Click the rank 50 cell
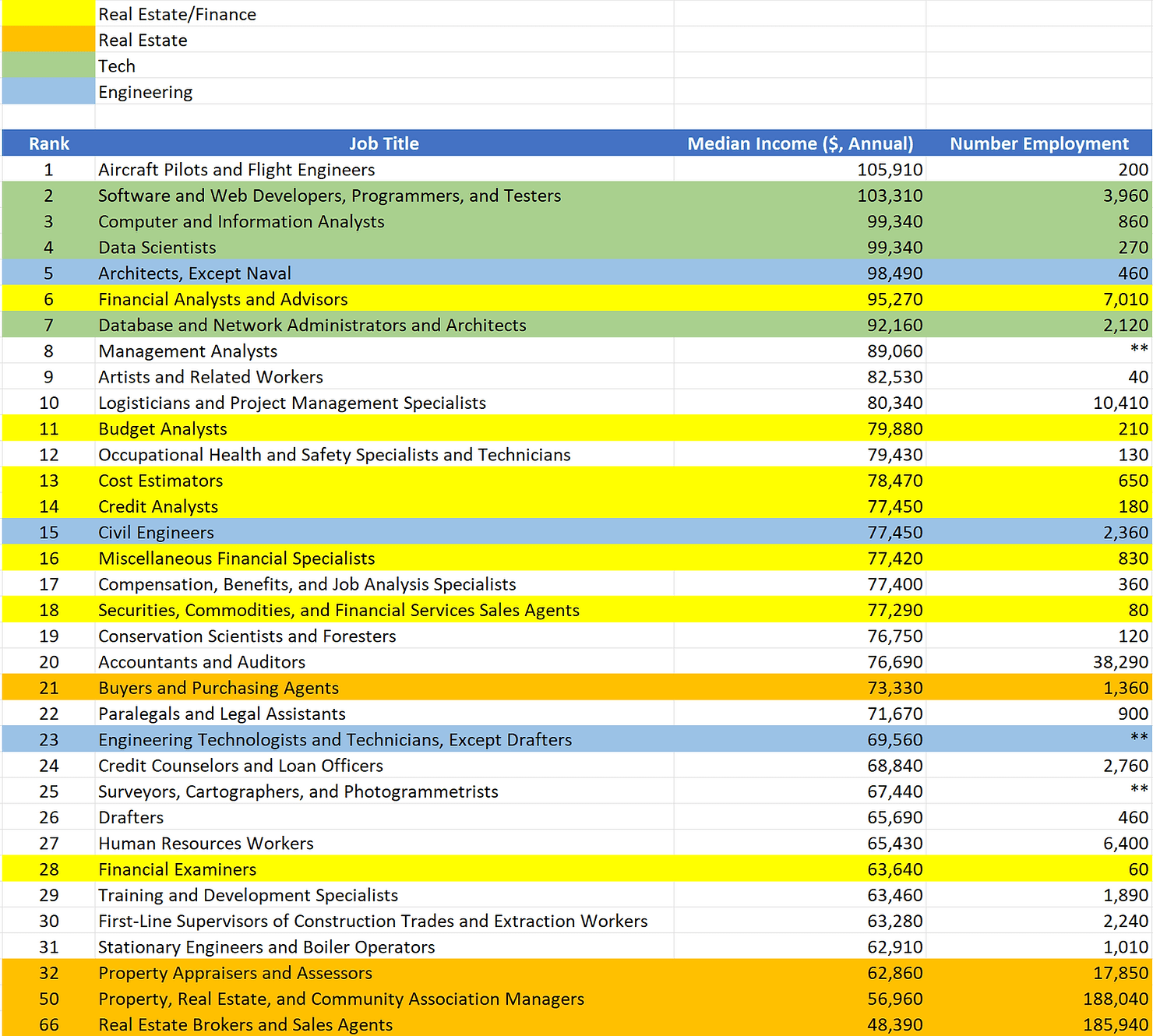 point(48,999)
